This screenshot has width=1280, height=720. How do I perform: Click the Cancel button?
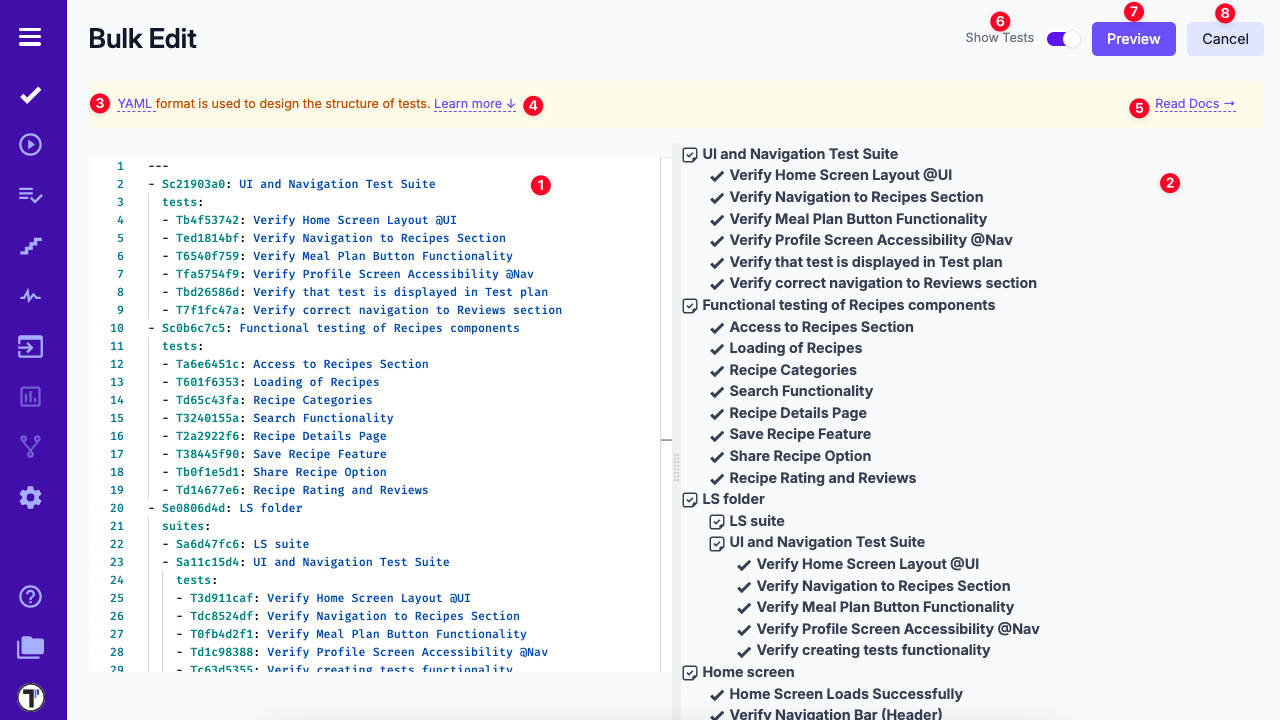click(x=1225, y=39)
